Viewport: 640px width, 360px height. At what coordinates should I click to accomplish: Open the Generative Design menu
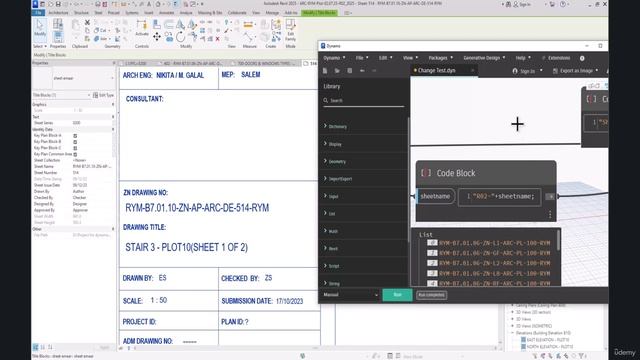click(x=484, y=58)
